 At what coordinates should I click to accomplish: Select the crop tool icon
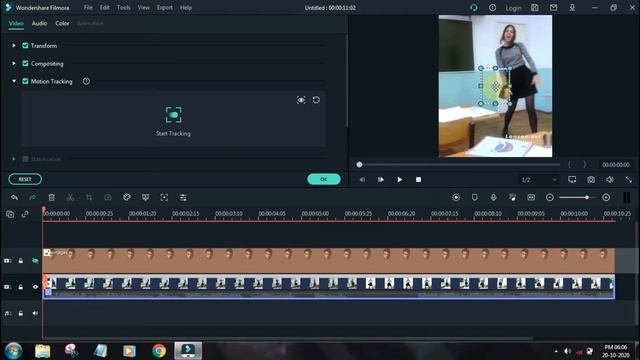[x=89, y=198]
